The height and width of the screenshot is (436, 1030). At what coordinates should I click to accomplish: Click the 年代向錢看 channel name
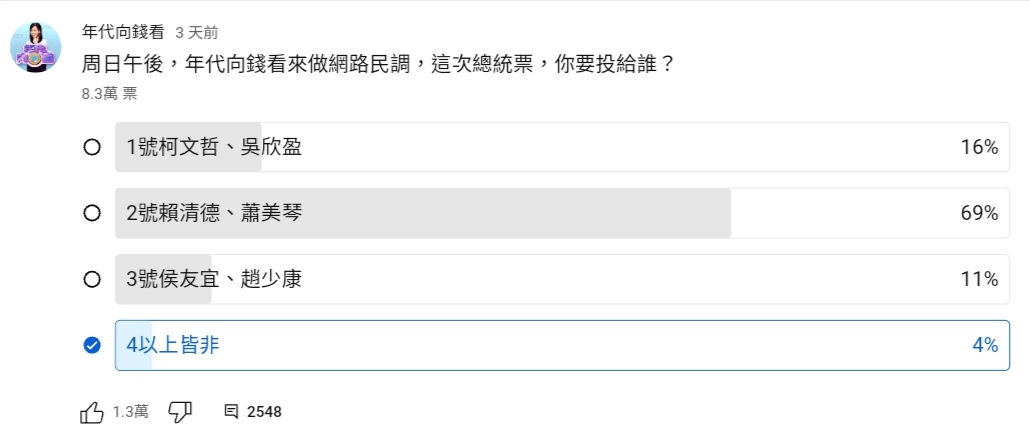pyautogui.click(x=124, y=32)
